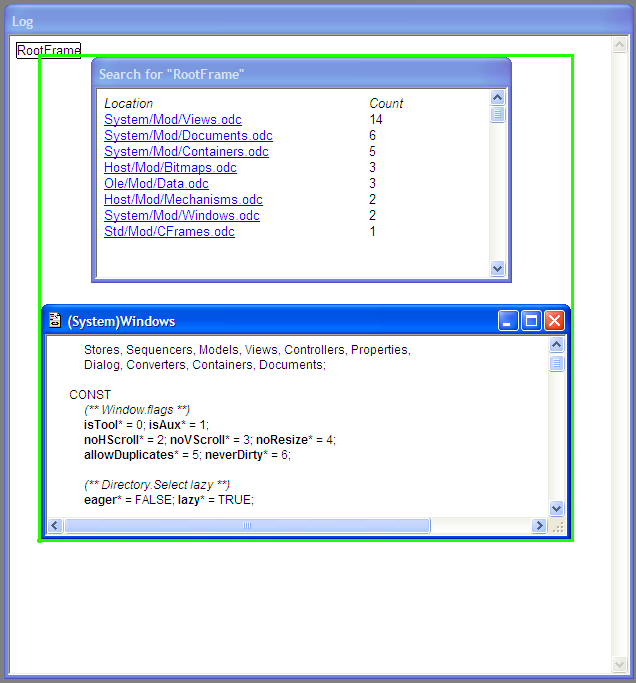
Task: Click the horizontal scrollbar thumb in code window
Action: pos(247,526)
